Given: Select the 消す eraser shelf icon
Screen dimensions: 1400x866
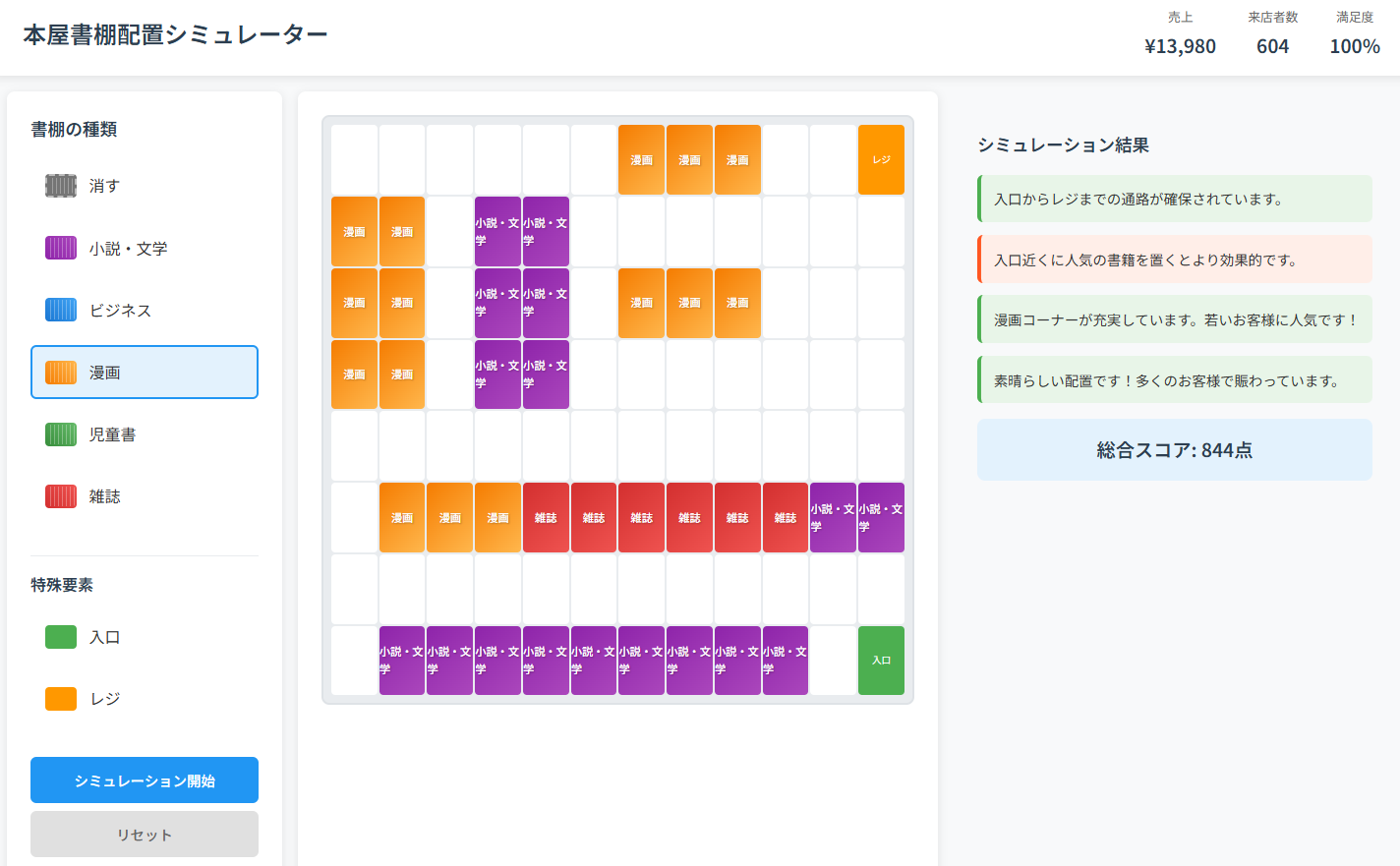Looking at the screenshot, I should tap(61, 186).
